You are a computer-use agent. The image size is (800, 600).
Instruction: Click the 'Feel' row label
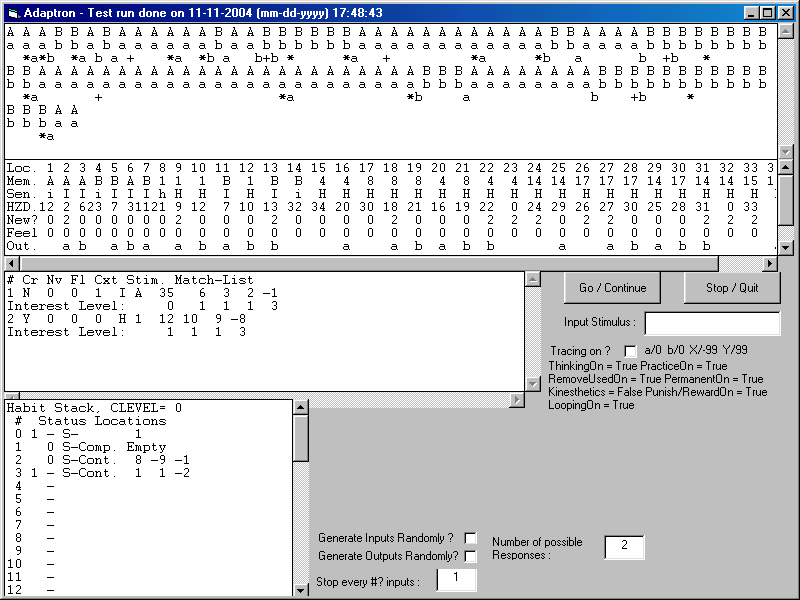[x=21, y=233]
